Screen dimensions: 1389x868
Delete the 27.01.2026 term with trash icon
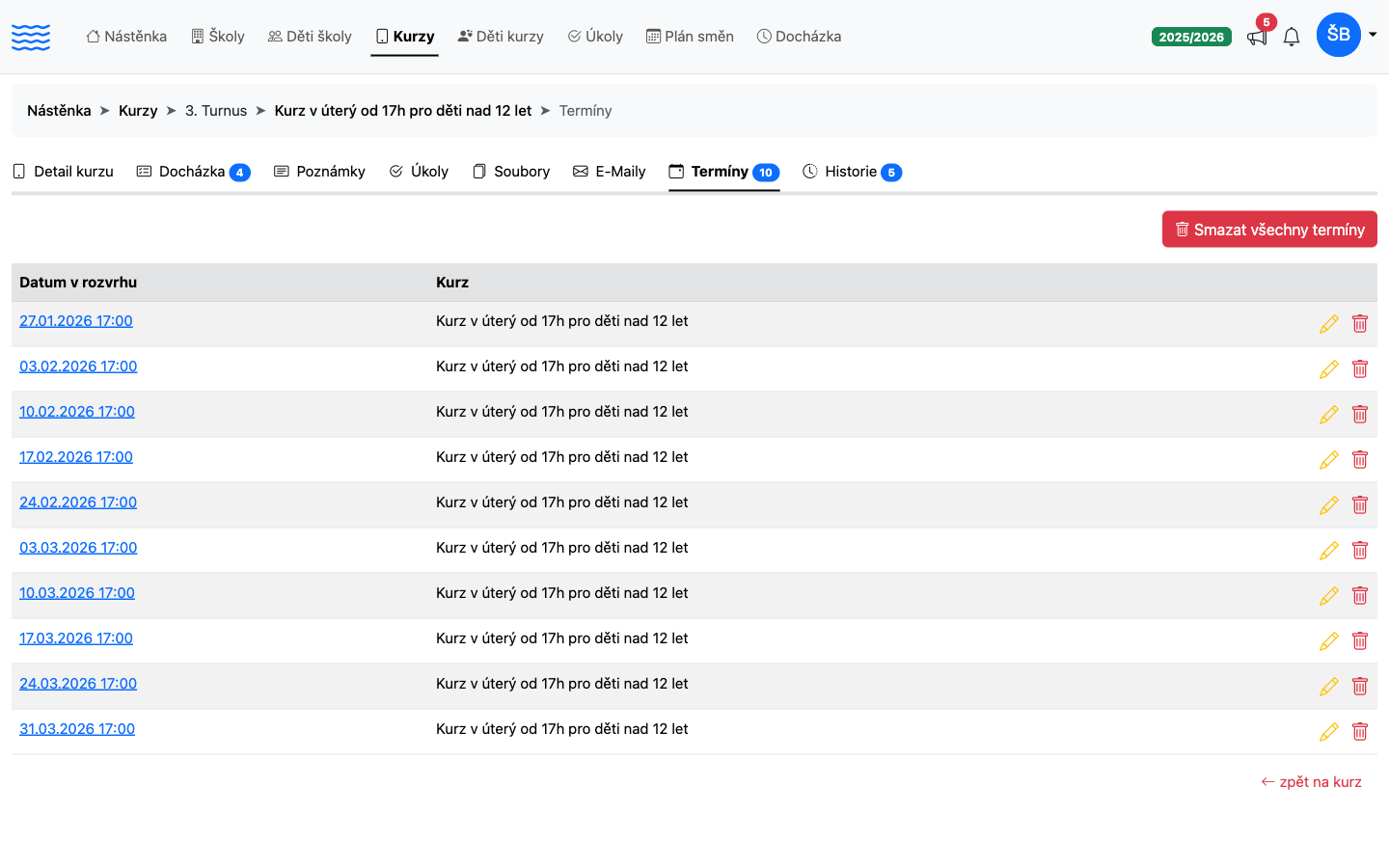(x=1360, y=324)
